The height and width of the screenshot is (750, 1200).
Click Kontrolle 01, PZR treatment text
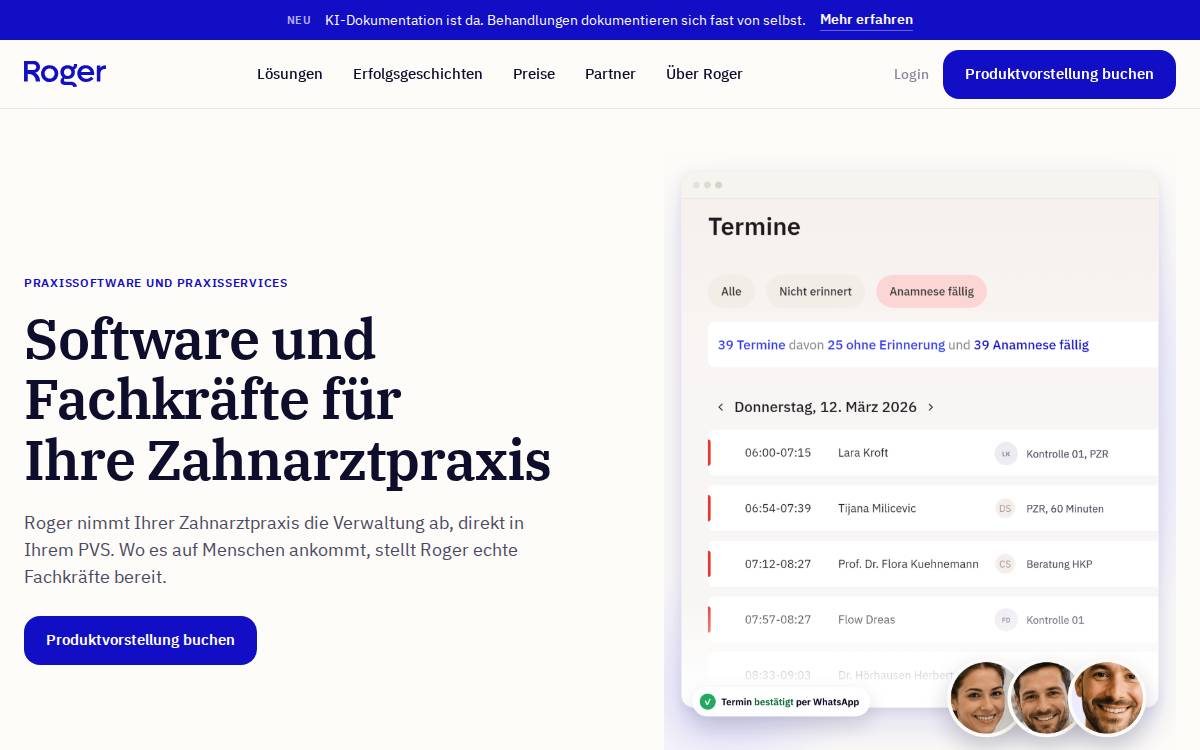[x=1067, y=454]
